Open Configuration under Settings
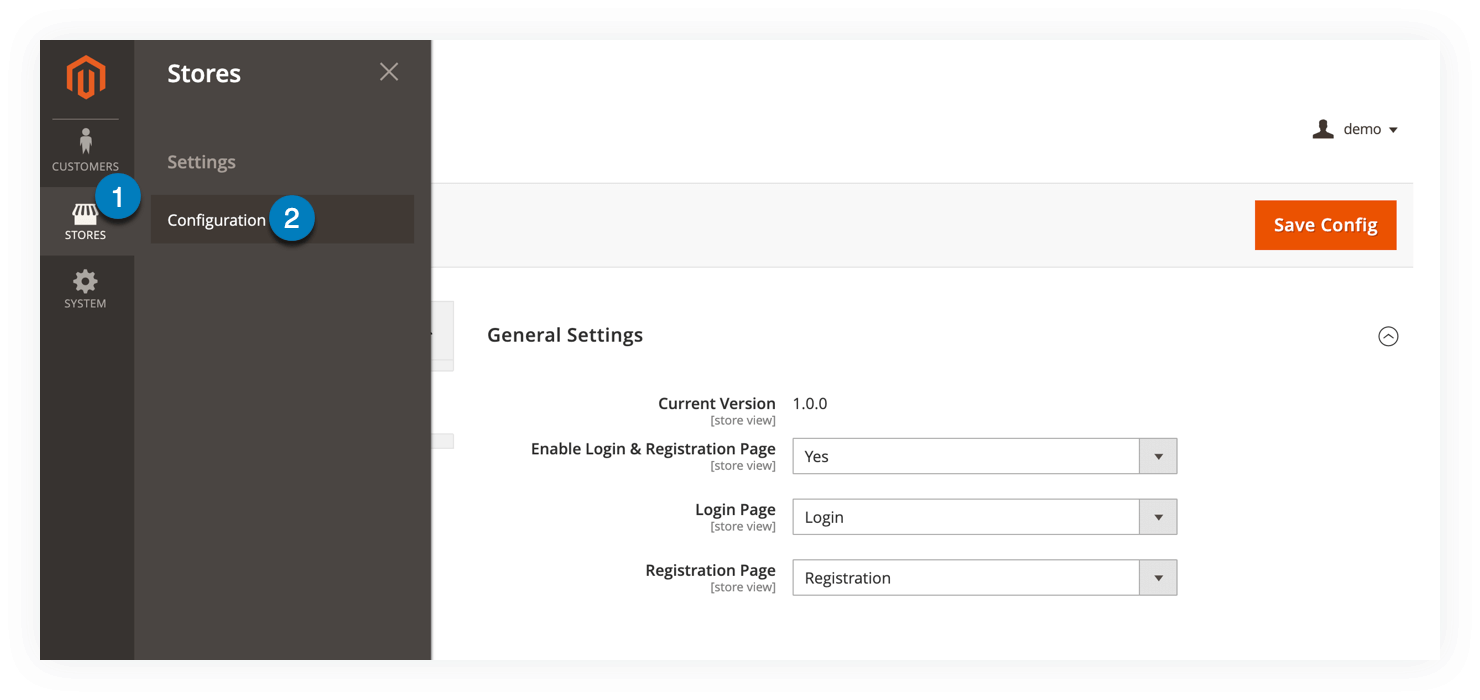Screen dimensions: 1480x700 coord(216,220)
